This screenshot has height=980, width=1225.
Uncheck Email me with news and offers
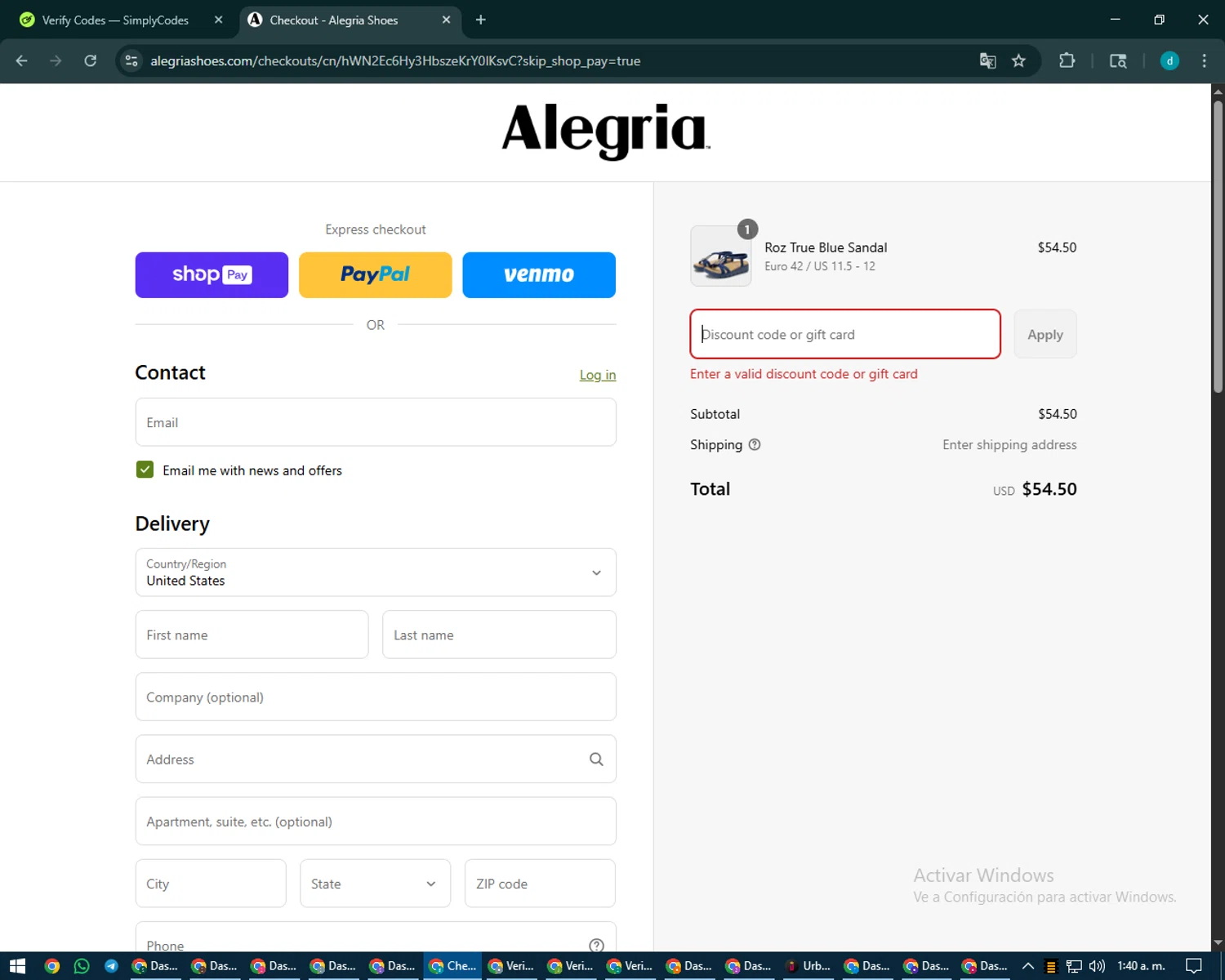pos(145,470)
